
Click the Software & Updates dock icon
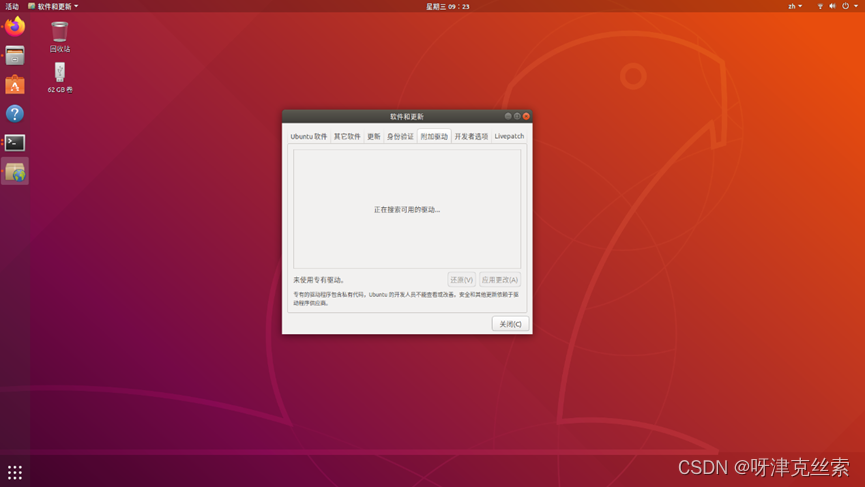point(15,172)
